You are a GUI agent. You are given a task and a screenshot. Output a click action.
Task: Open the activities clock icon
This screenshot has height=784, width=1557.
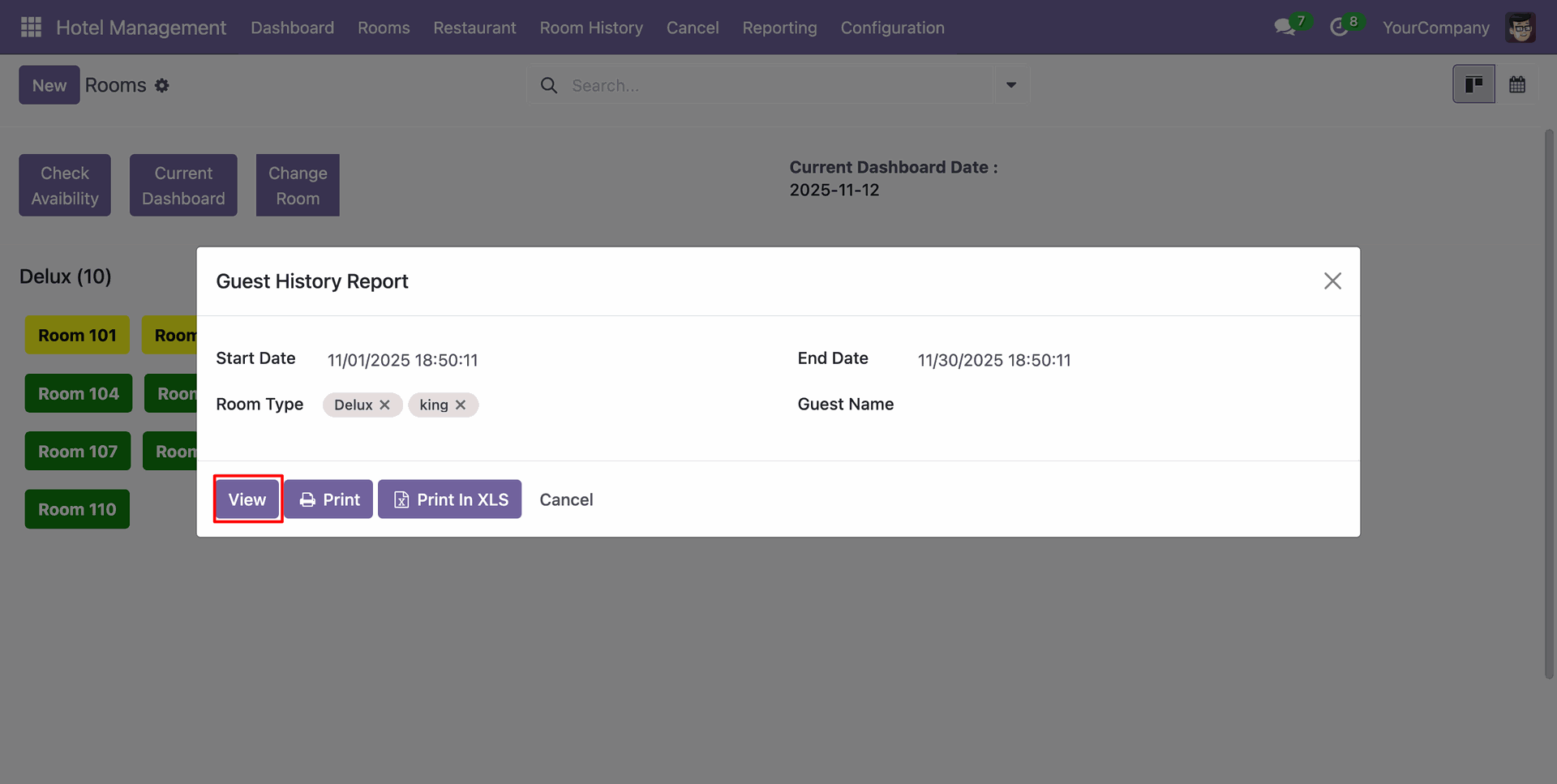[x=1339, y=28]
